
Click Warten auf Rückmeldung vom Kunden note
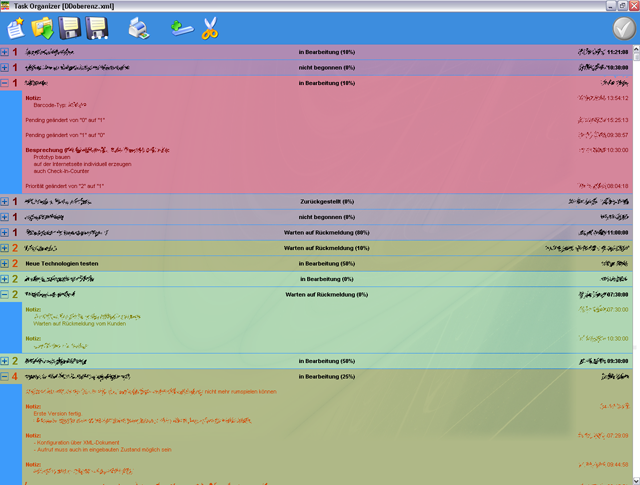tap(80, 324)
